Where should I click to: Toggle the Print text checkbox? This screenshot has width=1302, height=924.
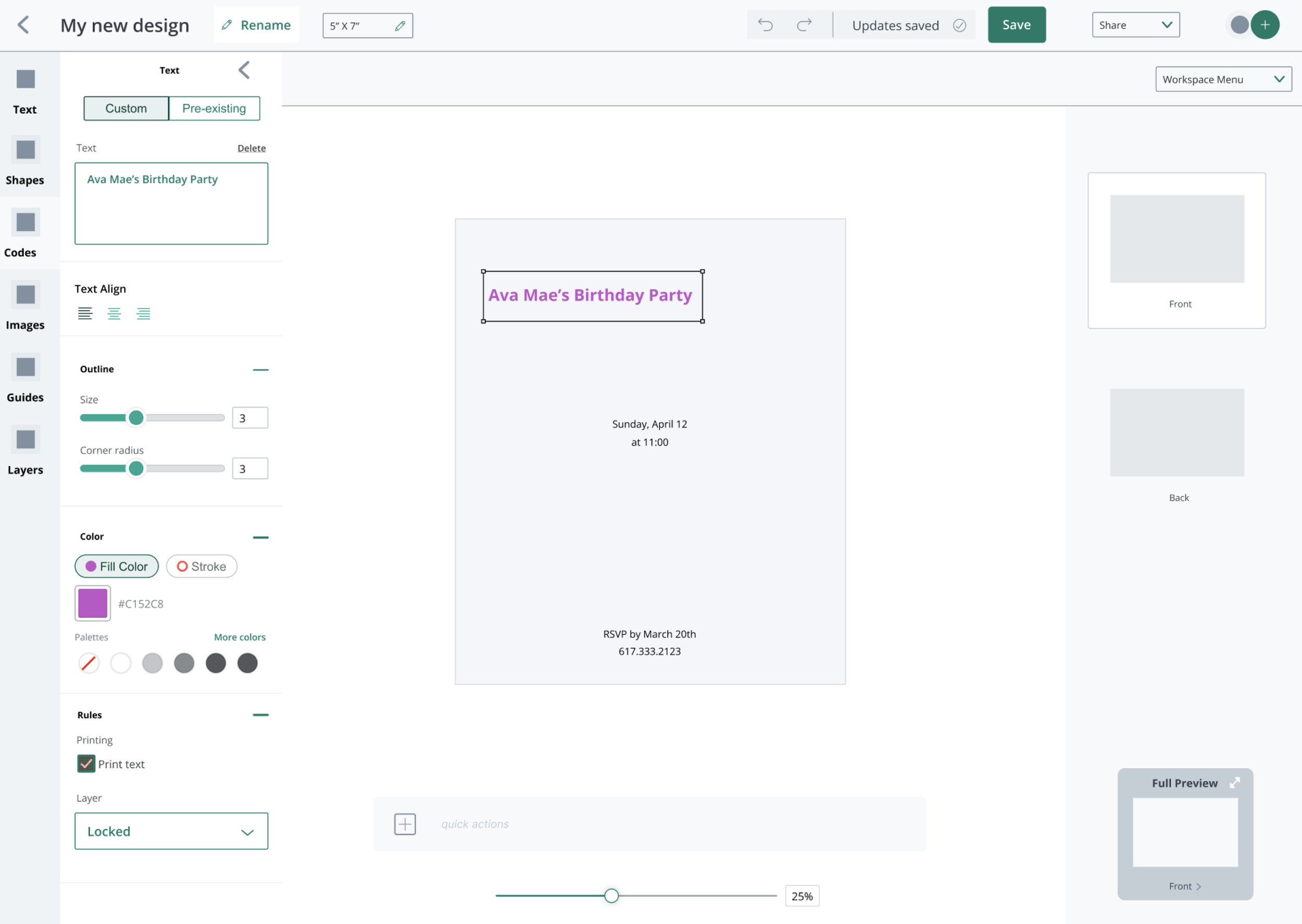(x=86, y=764)
